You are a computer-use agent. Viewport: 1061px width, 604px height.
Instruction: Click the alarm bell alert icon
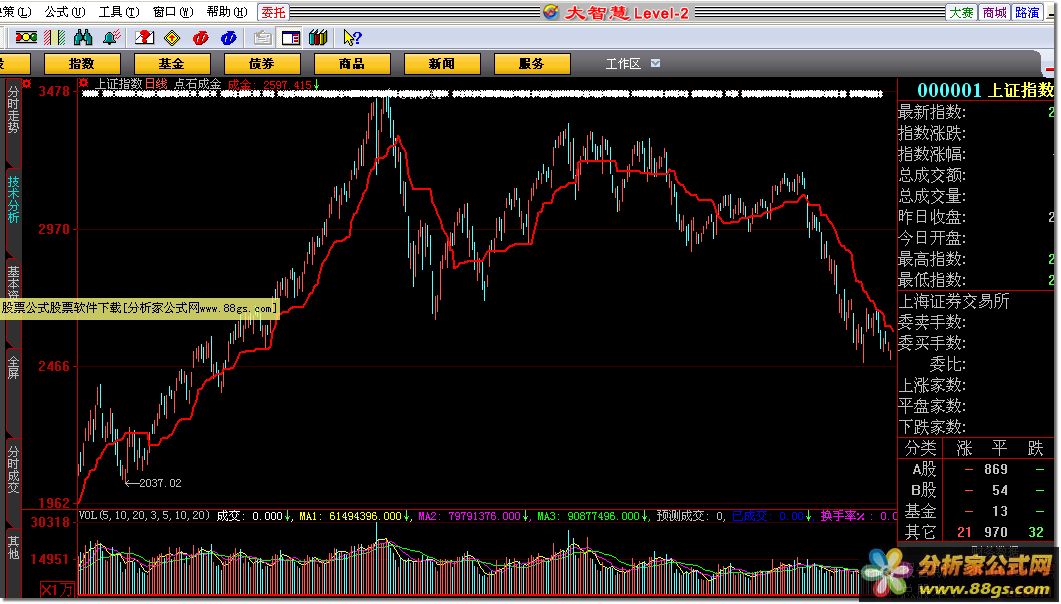111,38
